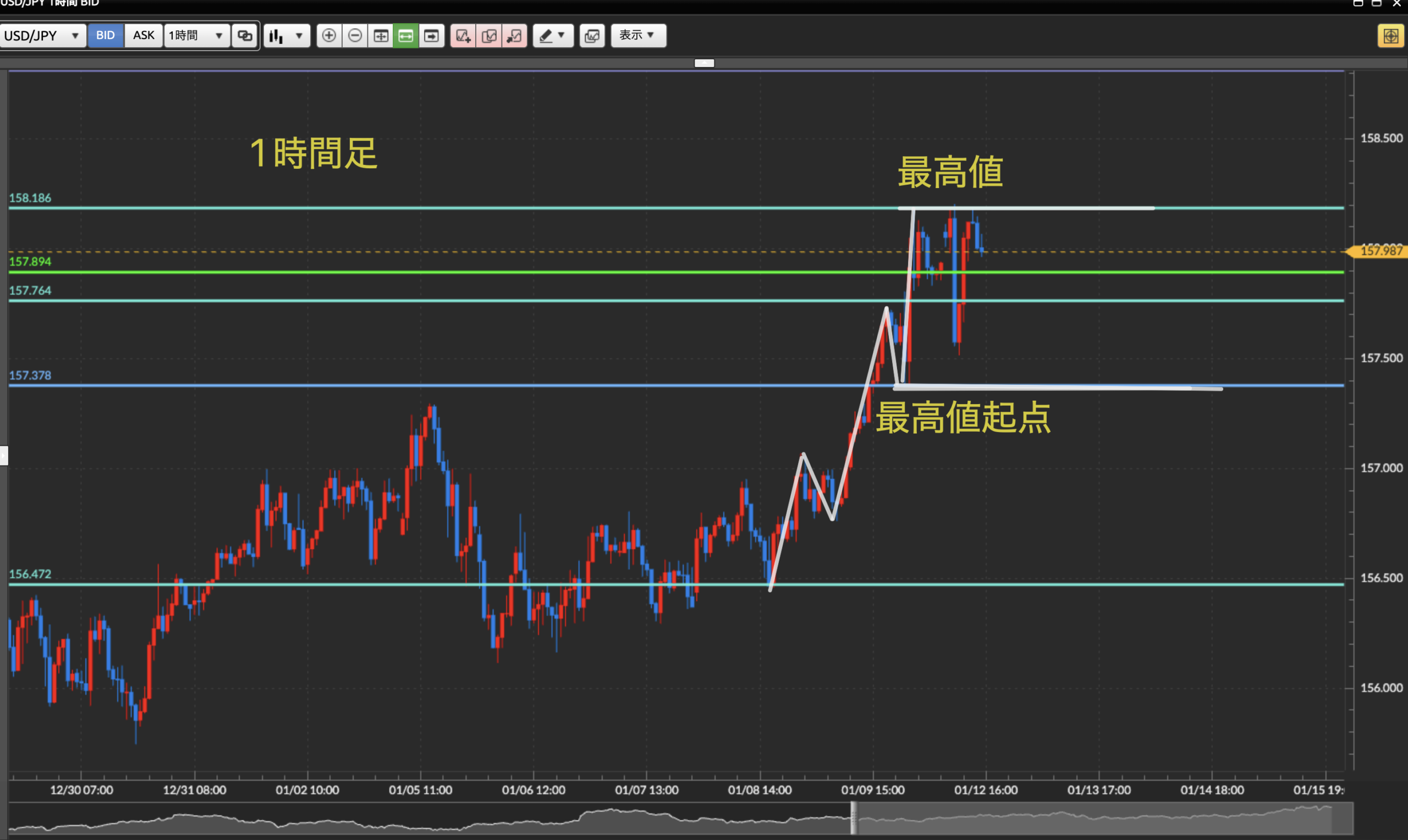The height and width of the screenshot is (840, 1408).
Task: Click the fit-all chart view icon
Action: 381,36
